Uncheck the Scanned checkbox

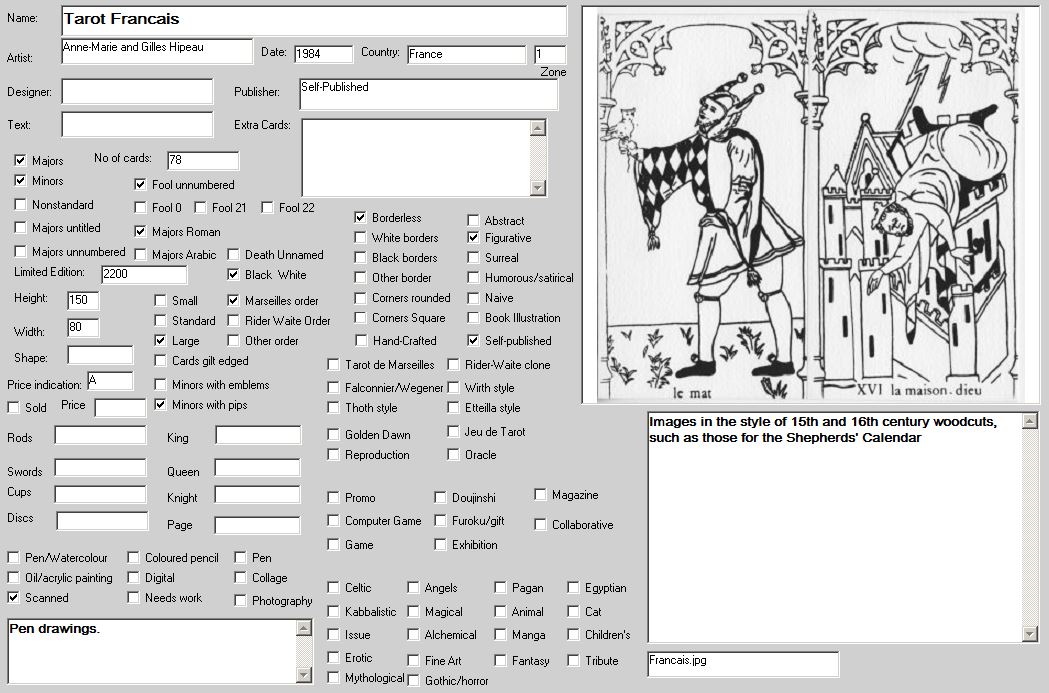coord(14,598)
